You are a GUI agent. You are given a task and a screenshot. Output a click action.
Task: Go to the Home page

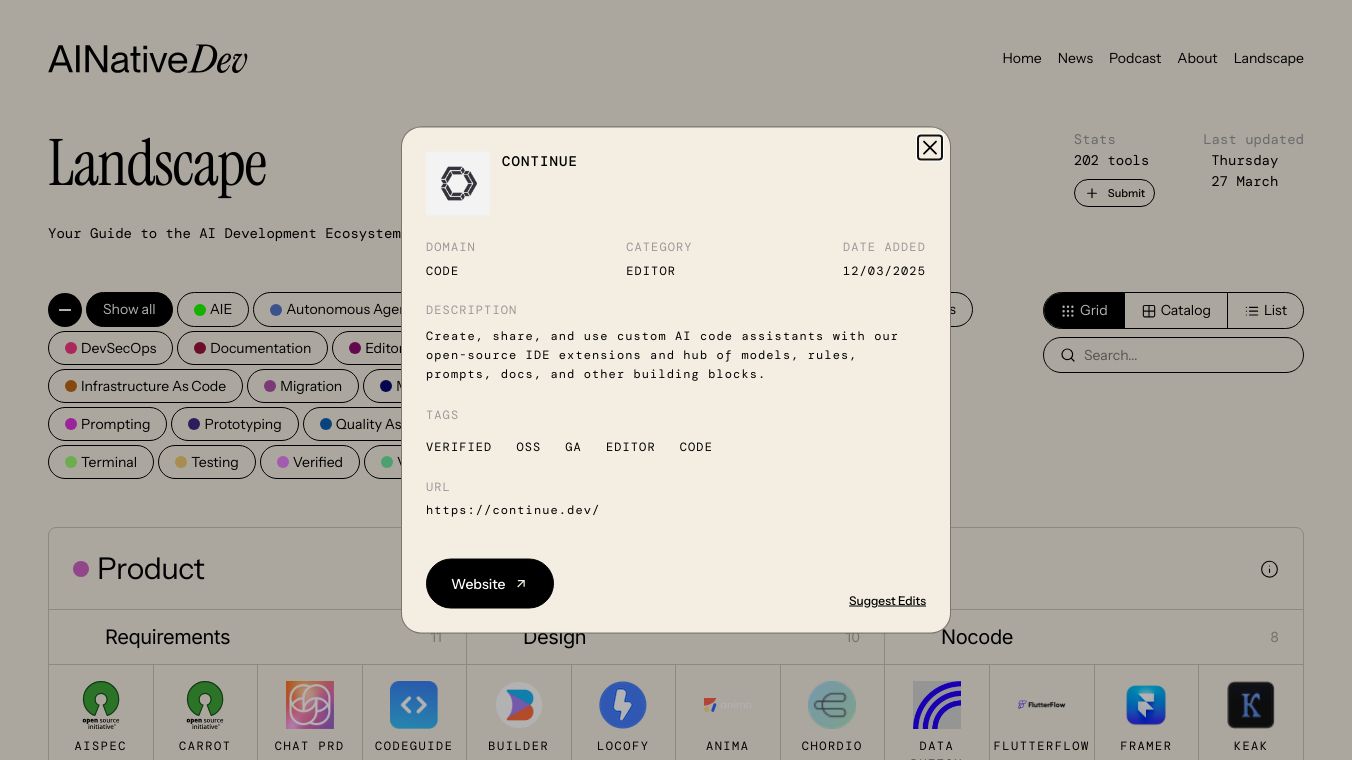pos(1022,58)
